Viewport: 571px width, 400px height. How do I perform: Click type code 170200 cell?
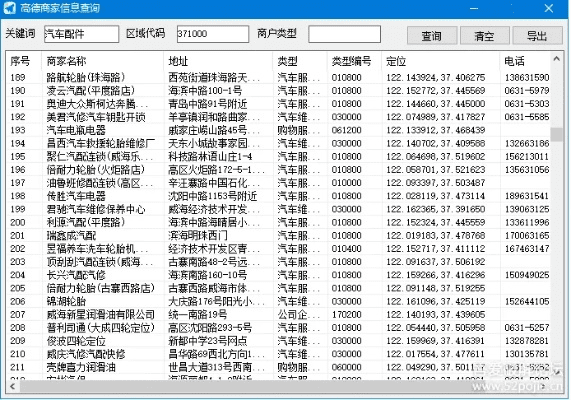click(x=346, y=314)
